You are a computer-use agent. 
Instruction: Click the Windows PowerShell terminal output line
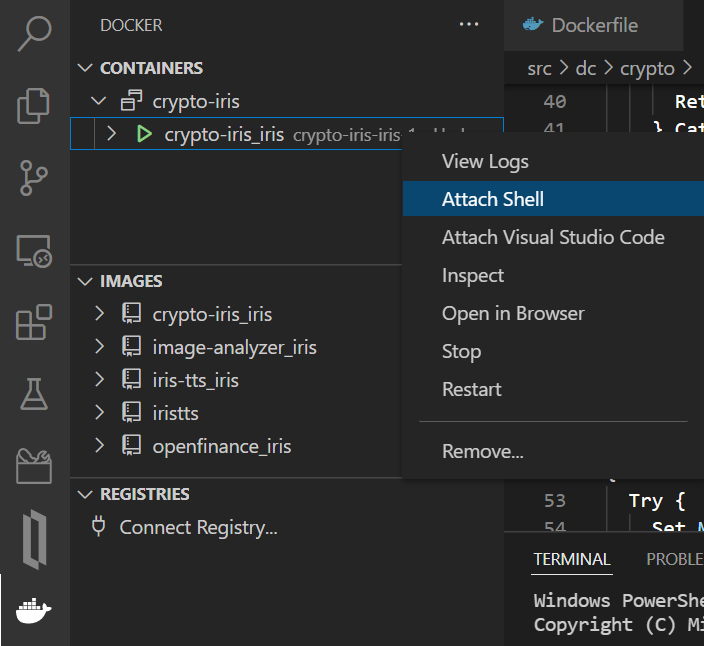point(619,601)
